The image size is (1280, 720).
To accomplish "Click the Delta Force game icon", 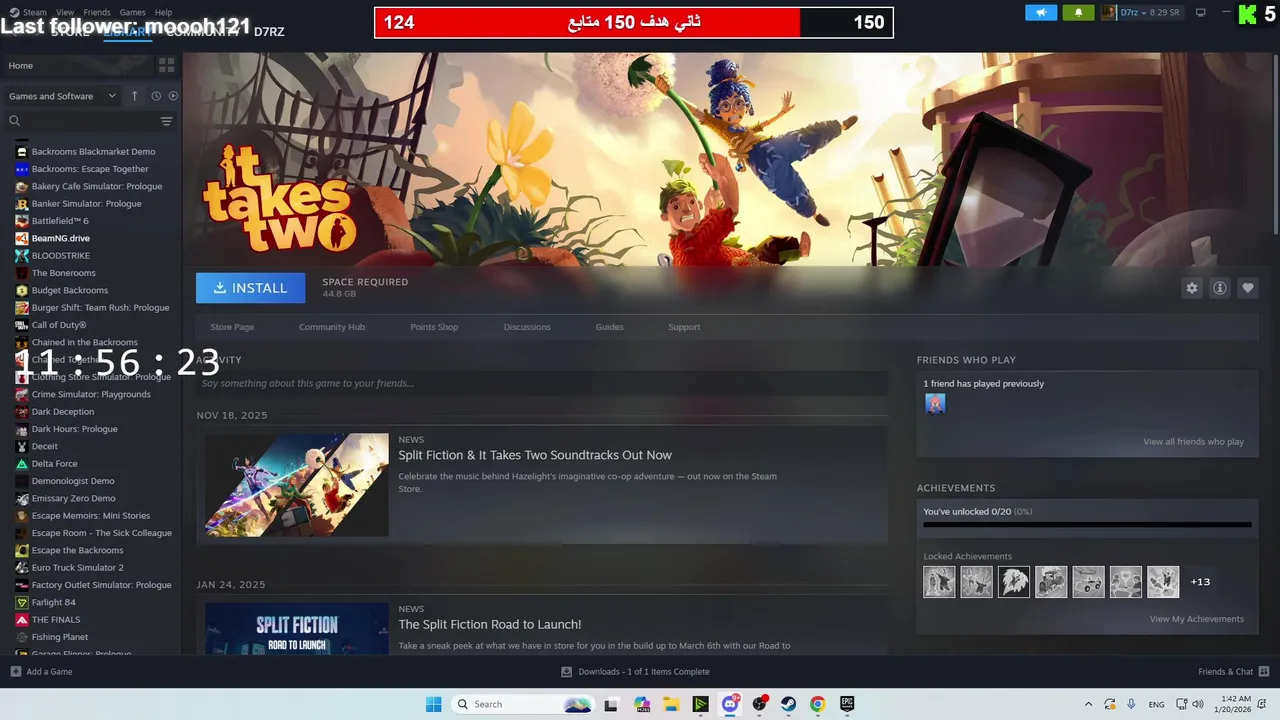I will click(22, 464).
